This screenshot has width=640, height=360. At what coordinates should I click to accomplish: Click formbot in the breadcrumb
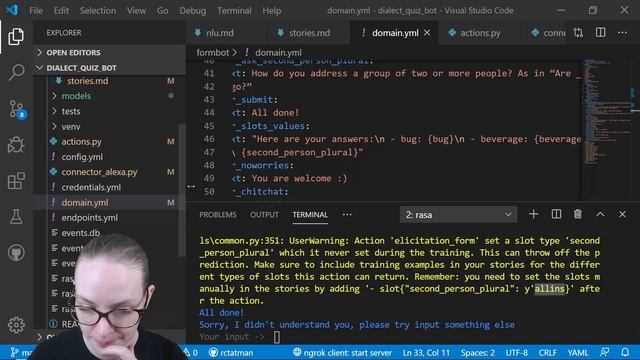[212, 53]
